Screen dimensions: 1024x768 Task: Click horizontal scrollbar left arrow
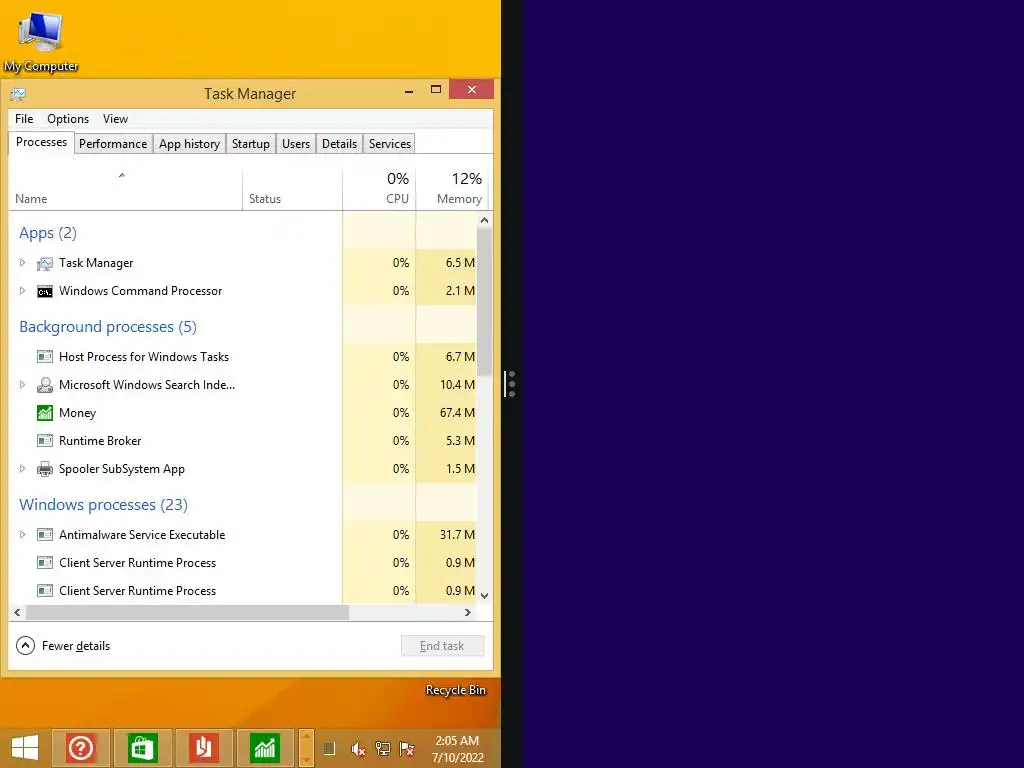point(18,613)
